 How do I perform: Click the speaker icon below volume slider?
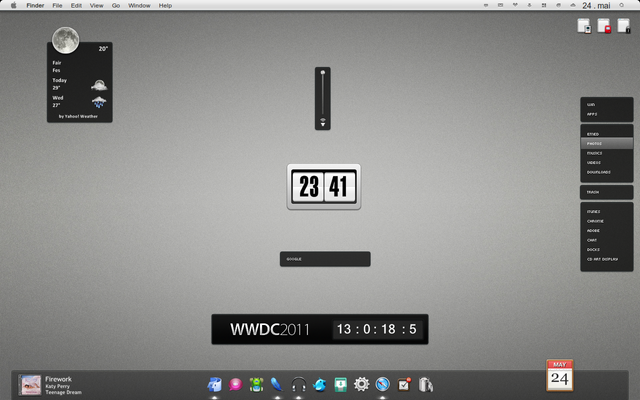pos(322,122)
